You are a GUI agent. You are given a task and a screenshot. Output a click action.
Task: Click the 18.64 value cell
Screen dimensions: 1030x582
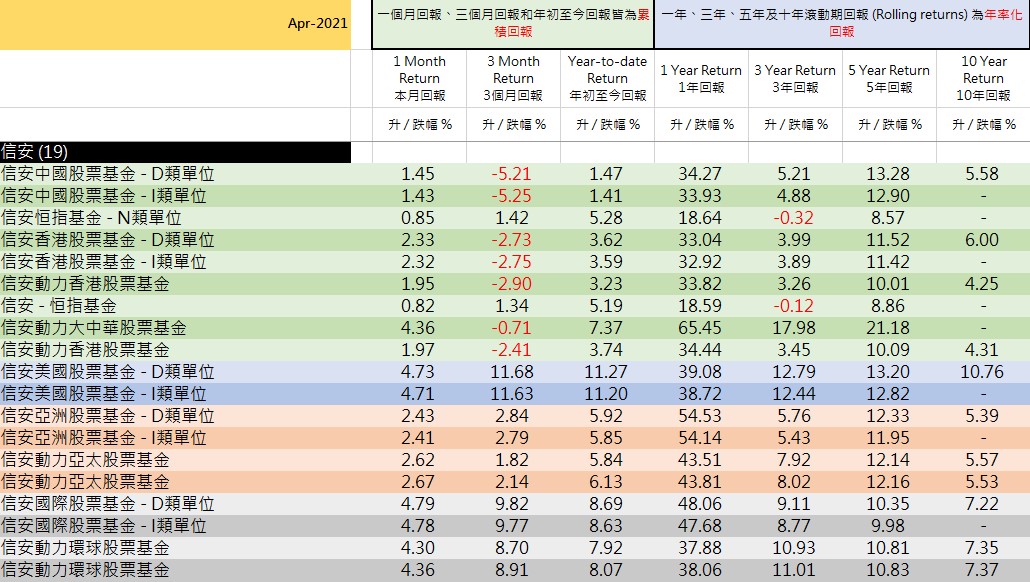click(700, 218)
